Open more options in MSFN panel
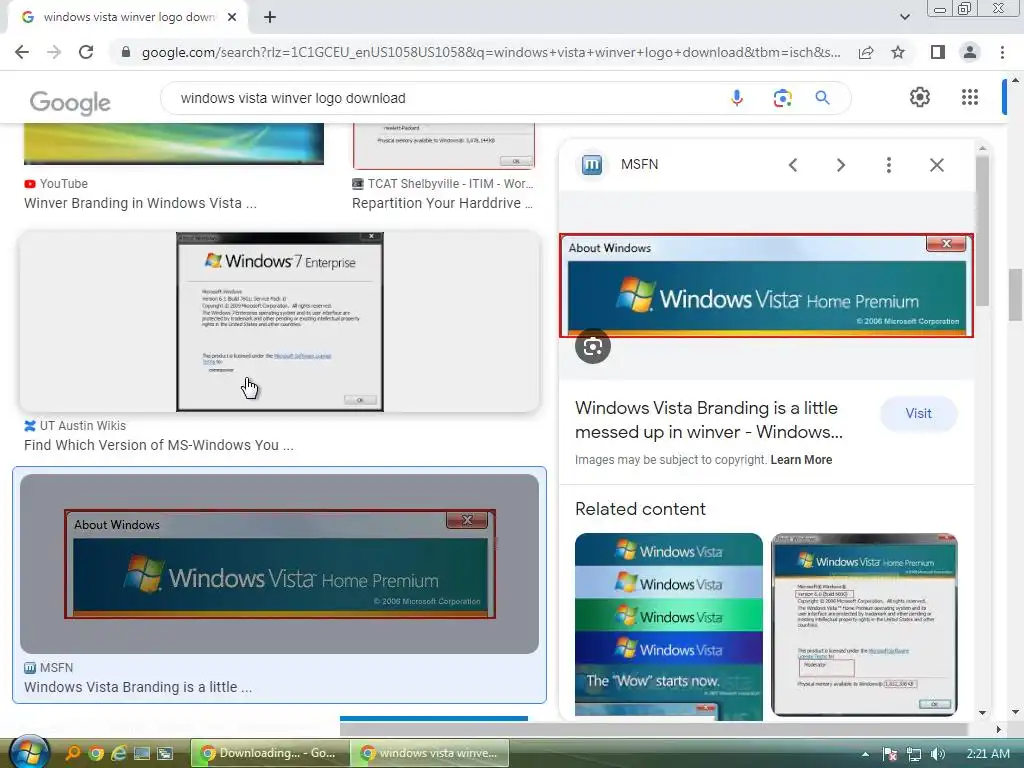The height and width of the screenshot is (768, 1024). pos(889,165)
